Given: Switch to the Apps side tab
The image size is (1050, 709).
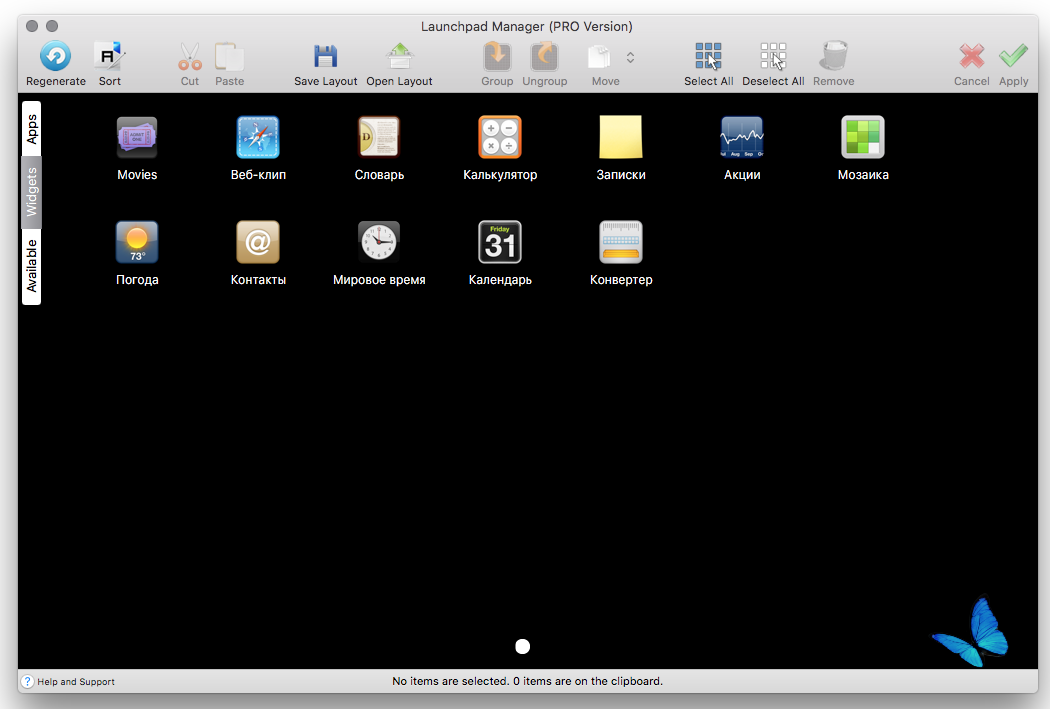Looking at the screenshot, I should click(31, 129).
